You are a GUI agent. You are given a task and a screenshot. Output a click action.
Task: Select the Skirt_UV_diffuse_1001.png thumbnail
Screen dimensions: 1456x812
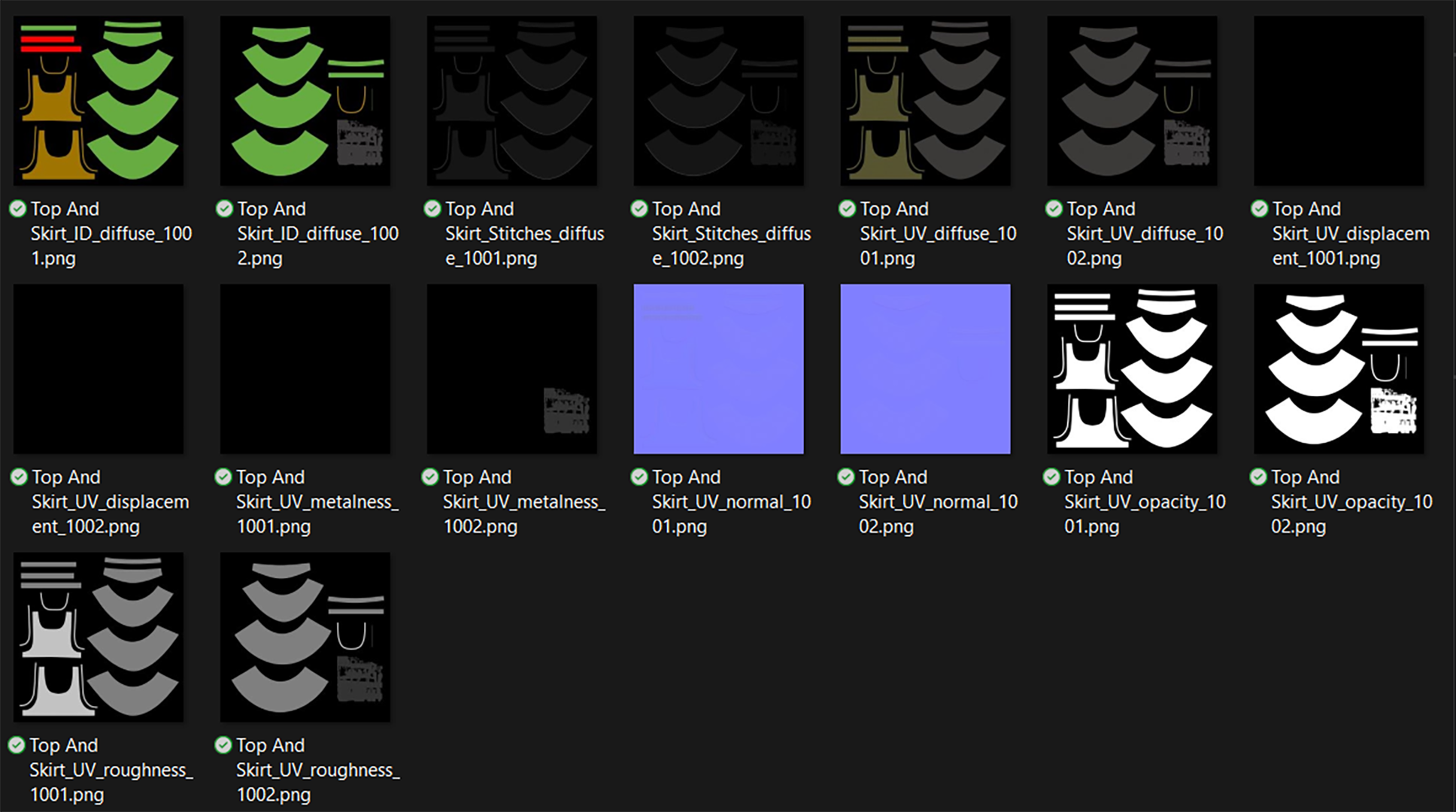[x=926, y=101]
